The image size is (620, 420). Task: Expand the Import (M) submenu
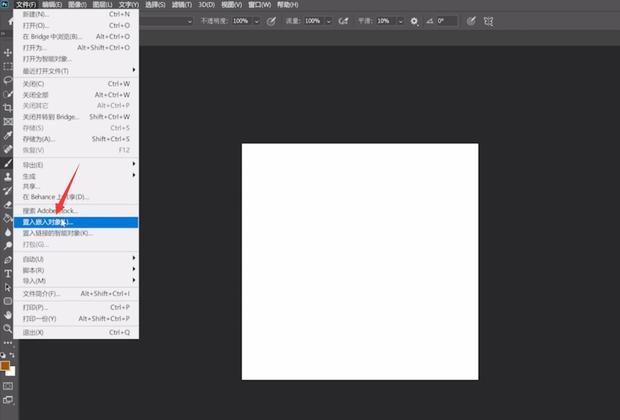[76, 281]
